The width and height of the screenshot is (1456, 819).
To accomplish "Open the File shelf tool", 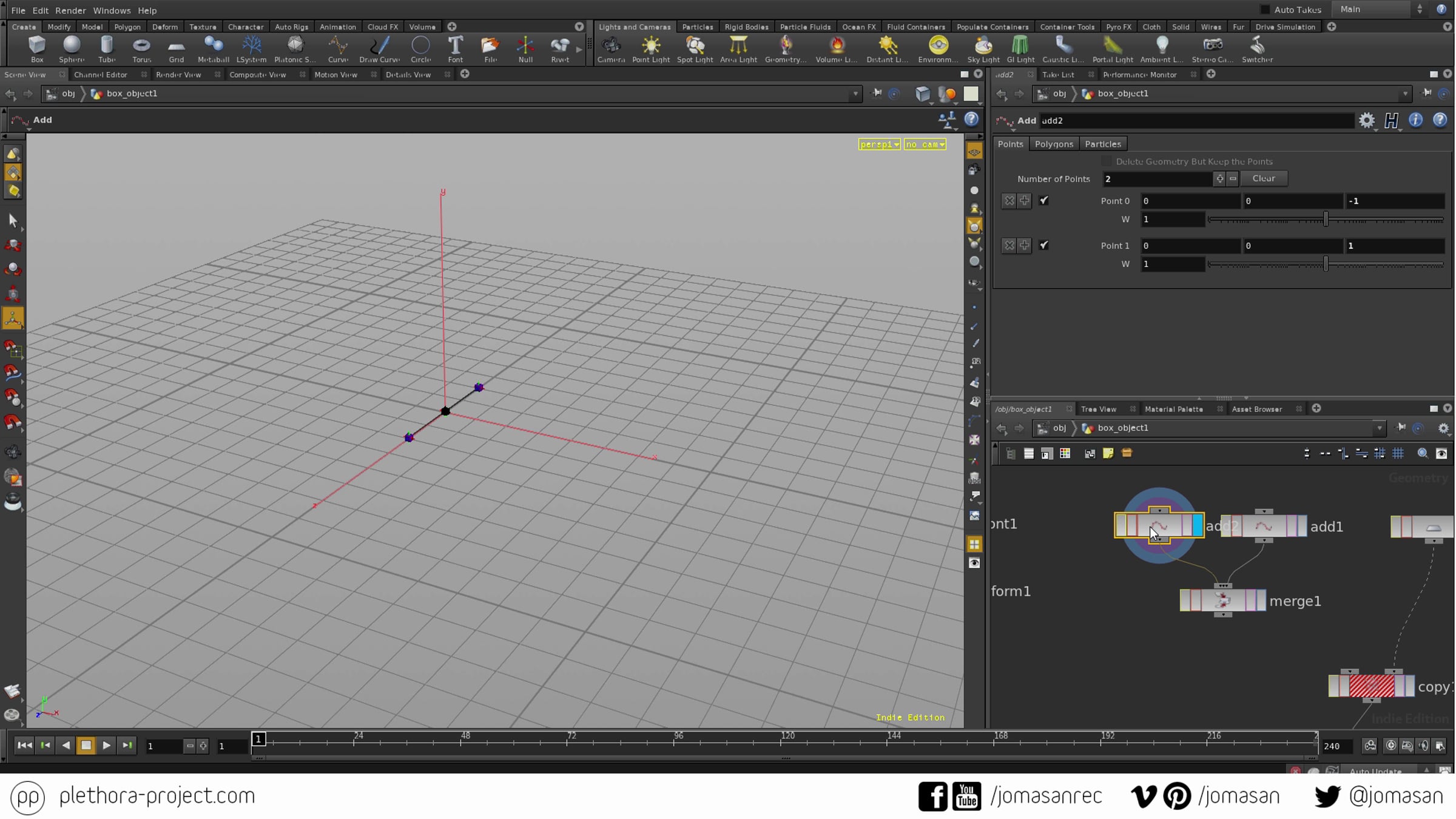I will coord(490,49).
